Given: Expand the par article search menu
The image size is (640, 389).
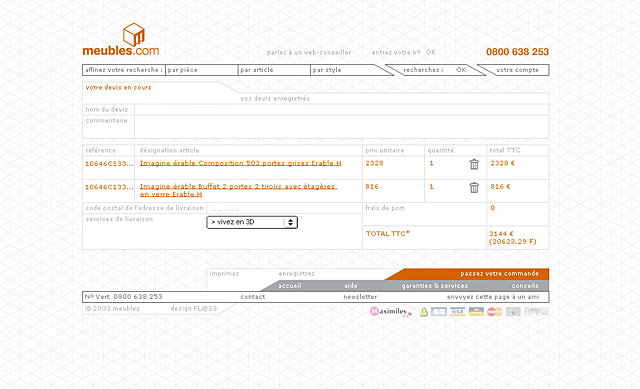Looking at the screenshot, I should pos(274,70).
